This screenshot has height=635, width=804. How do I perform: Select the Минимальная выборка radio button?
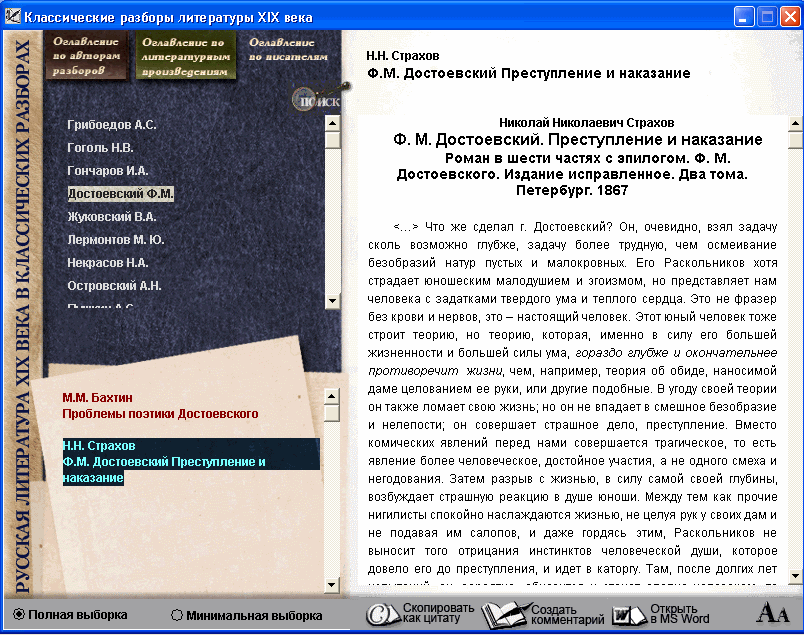point(177,616)
